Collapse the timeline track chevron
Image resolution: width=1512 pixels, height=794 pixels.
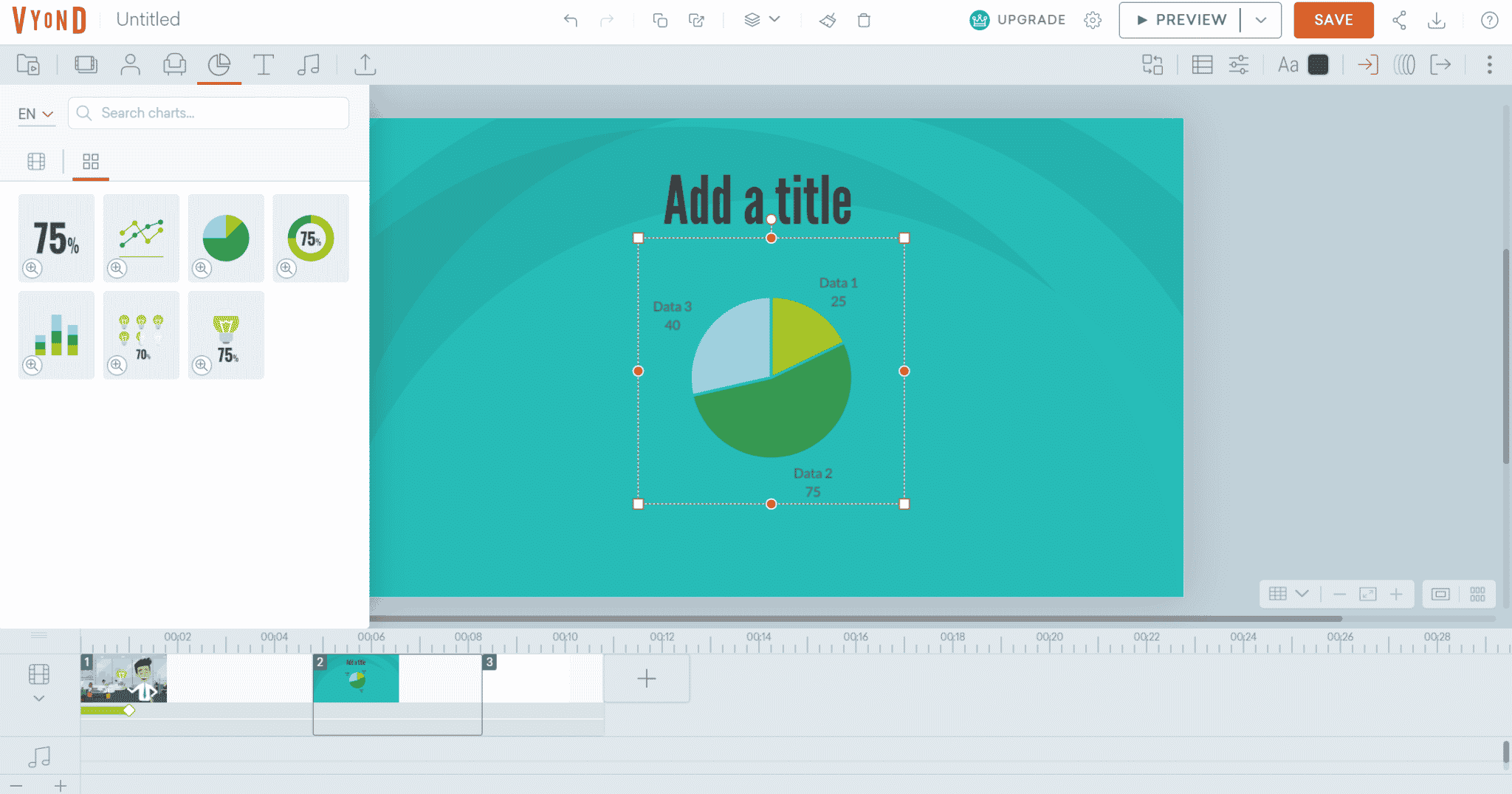pos(38,698)
